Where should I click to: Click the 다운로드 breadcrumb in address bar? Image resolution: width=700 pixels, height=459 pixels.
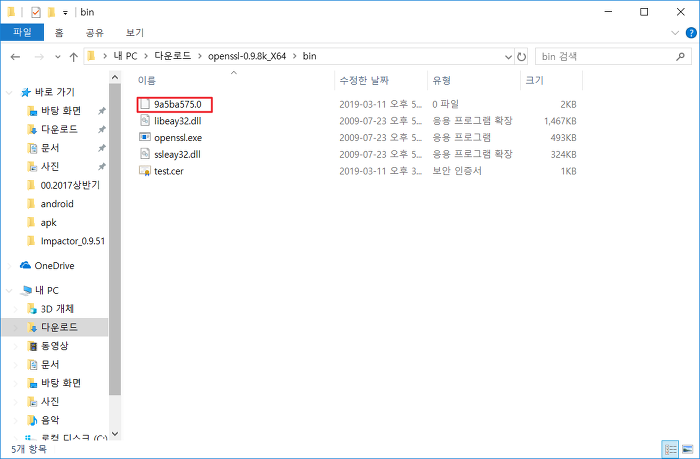(x=173, y=56)
